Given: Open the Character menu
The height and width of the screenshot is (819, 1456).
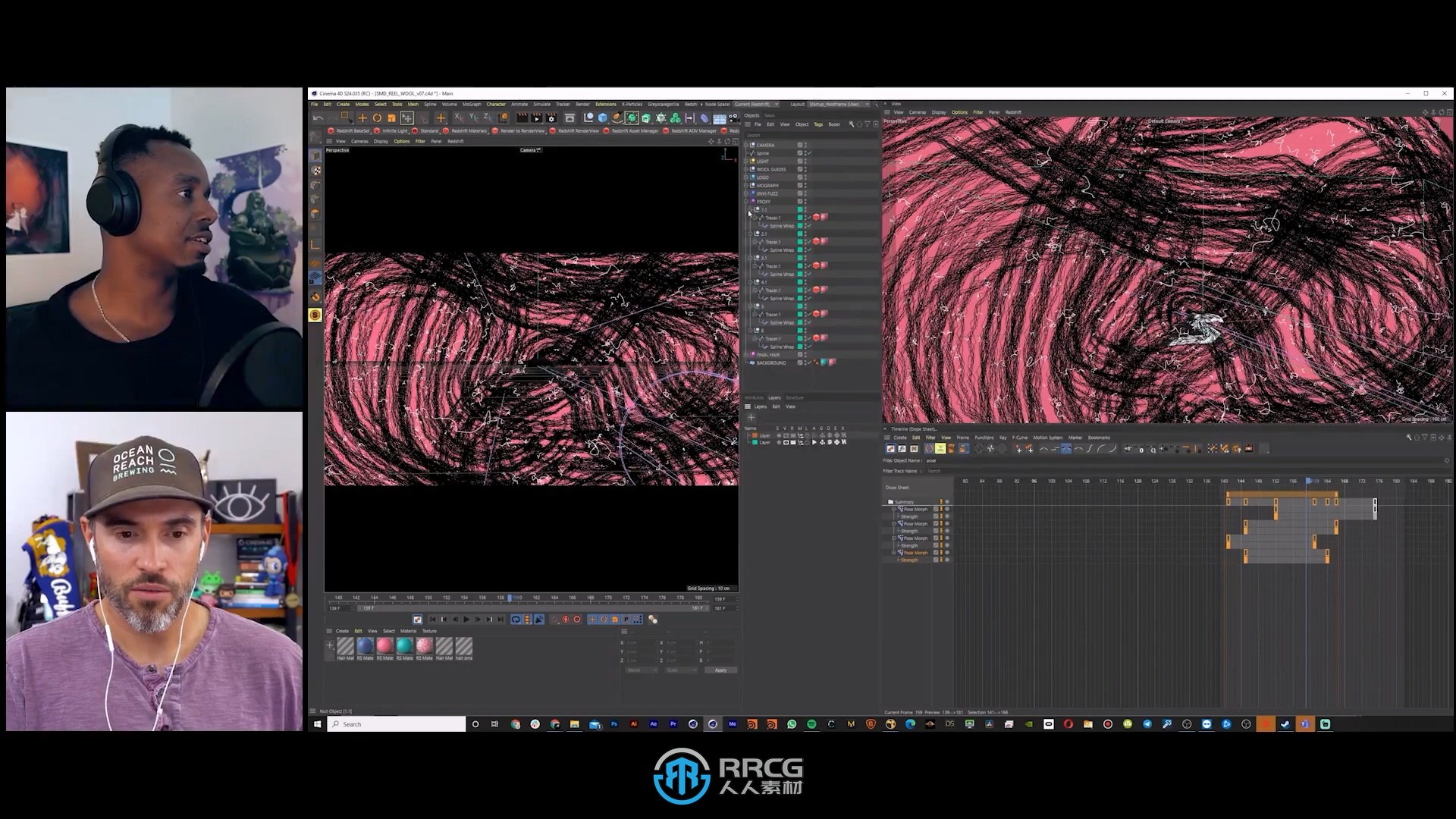Looking at the screenshot, I should 496,104.
